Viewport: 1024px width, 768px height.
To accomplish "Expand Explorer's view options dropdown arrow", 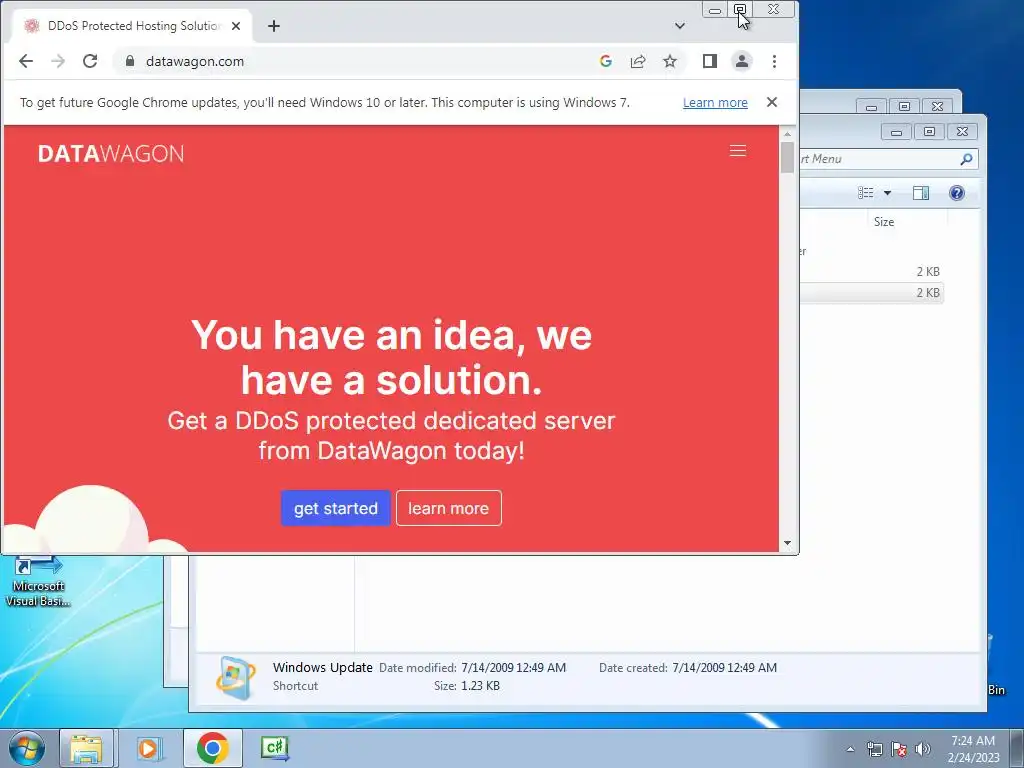I will pos(887,193).
